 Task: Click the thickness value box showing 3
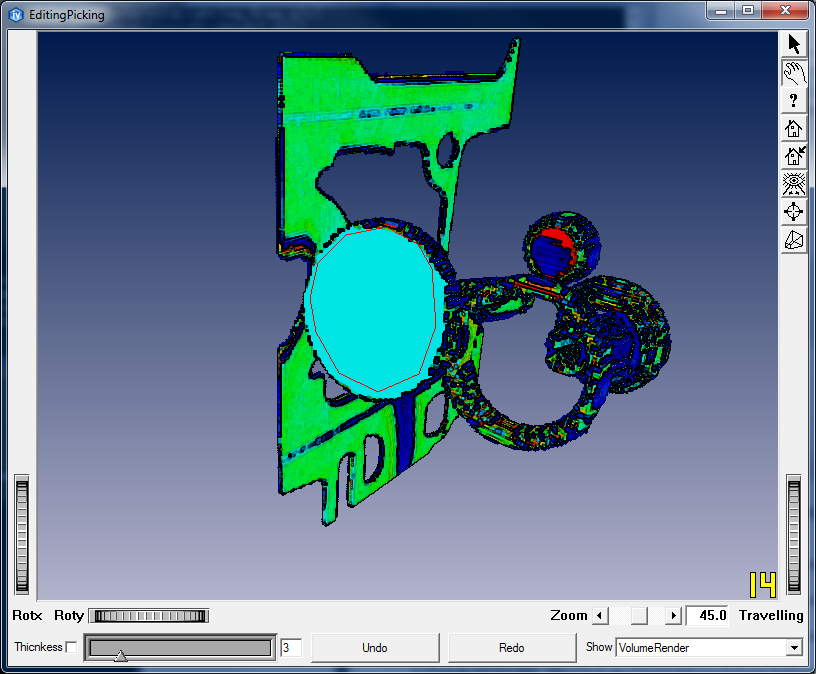click(x=291, y=648)
